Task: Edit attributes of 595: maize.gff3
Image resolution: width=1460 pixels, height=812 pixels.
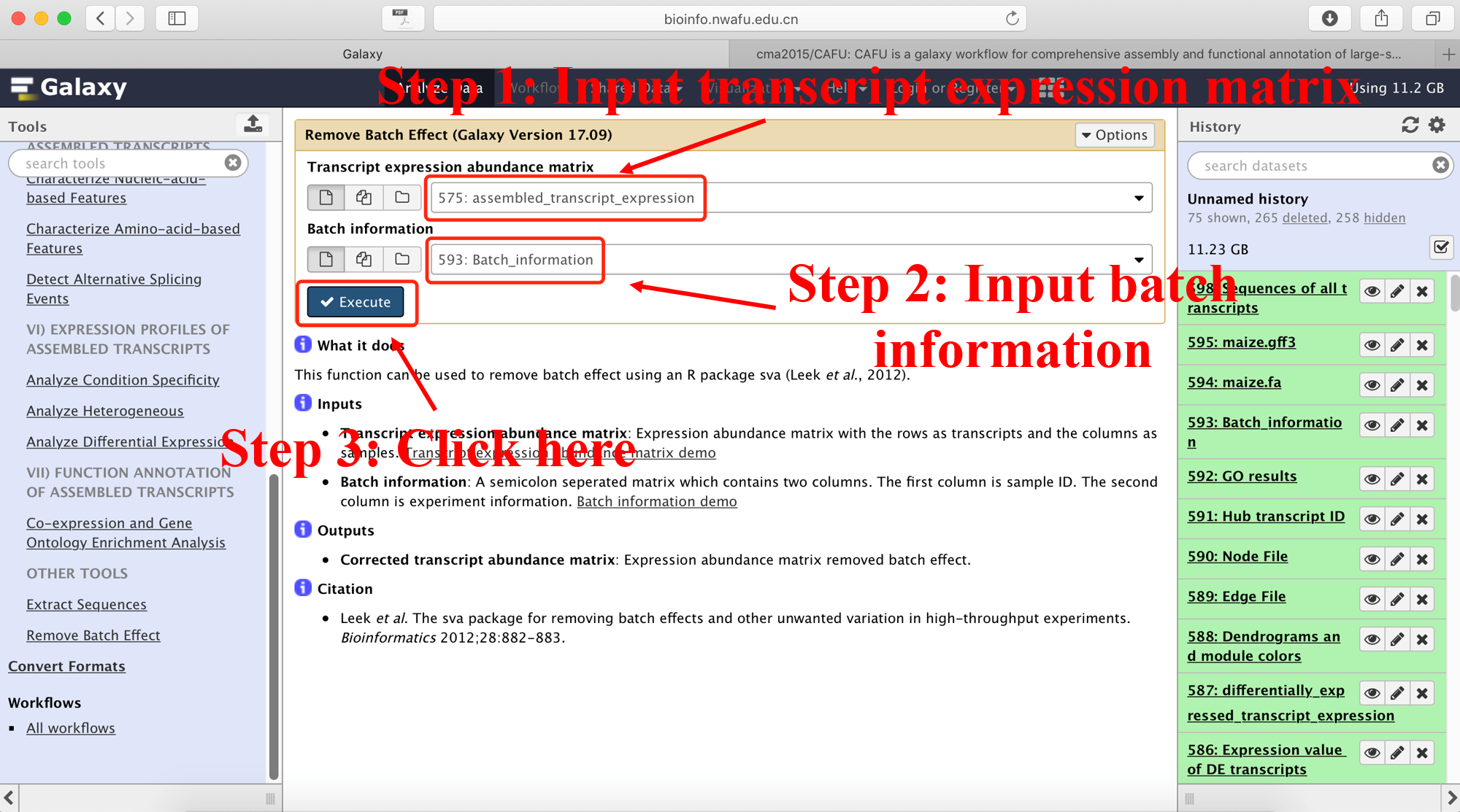Action: 1397,345
